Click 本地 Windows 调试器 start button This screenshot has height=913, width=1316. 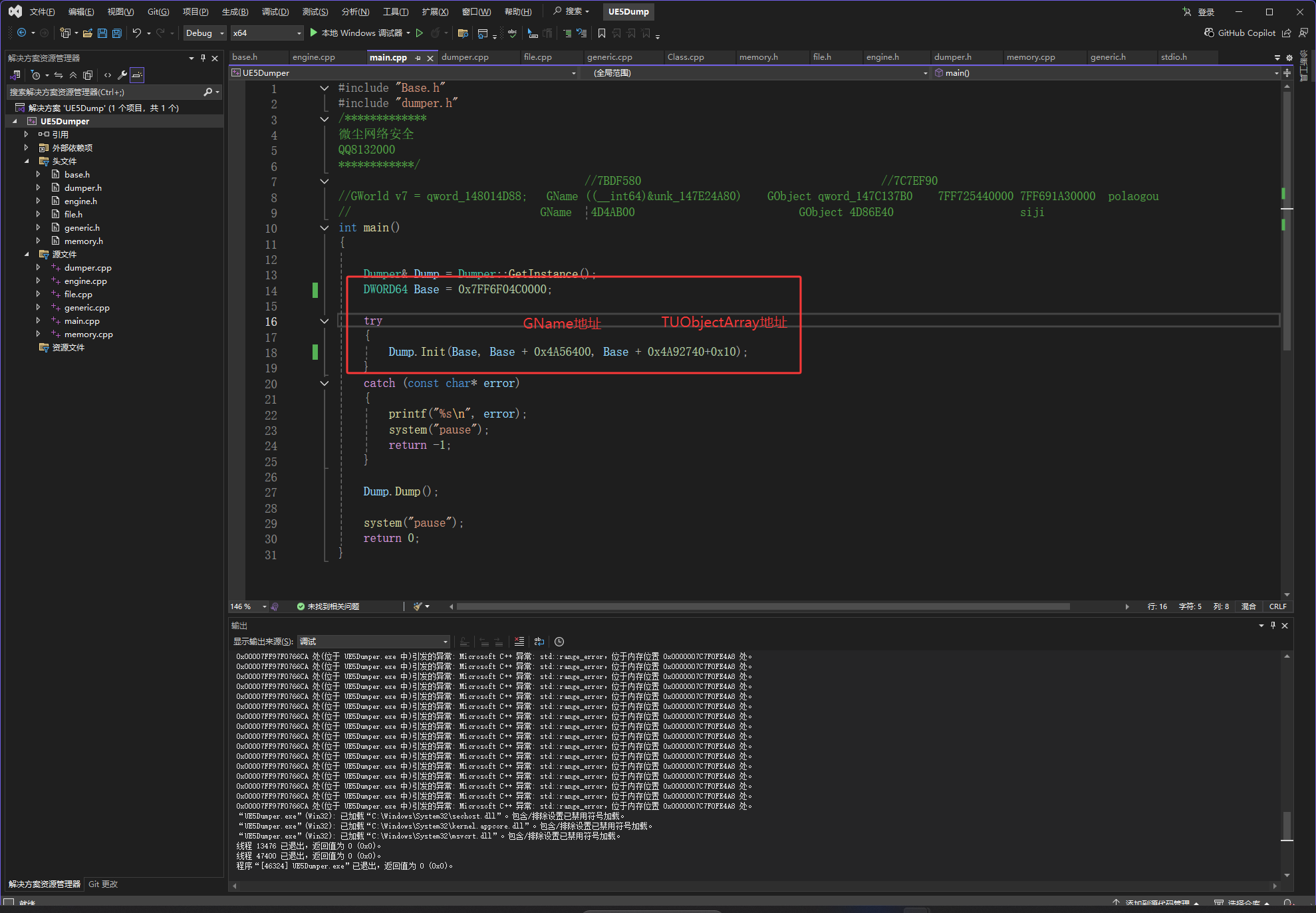[356, 33]
